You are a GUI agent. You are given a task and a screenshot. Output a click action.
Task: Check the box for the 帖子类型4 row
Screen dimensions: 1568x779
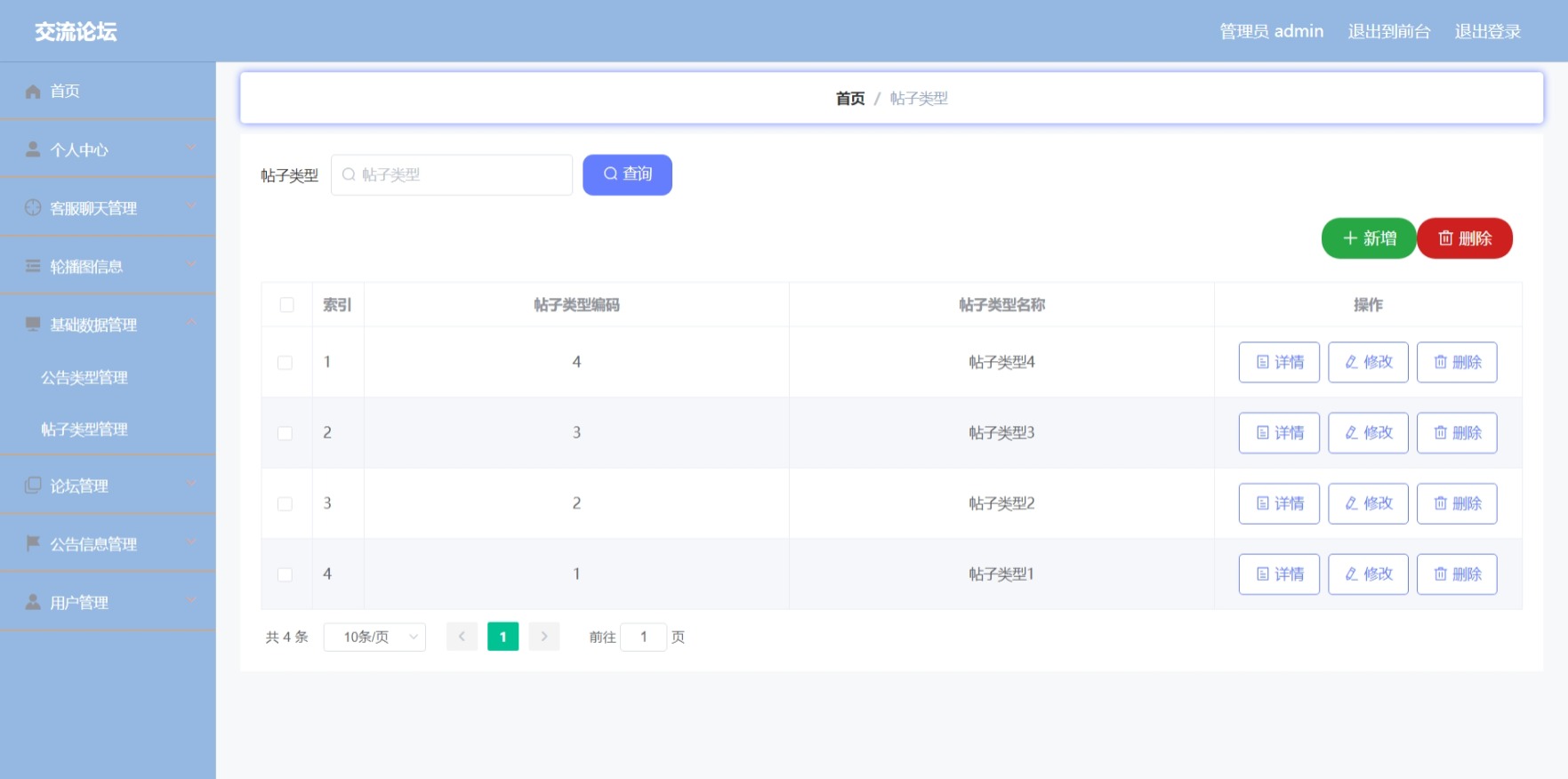coord(285,363)
